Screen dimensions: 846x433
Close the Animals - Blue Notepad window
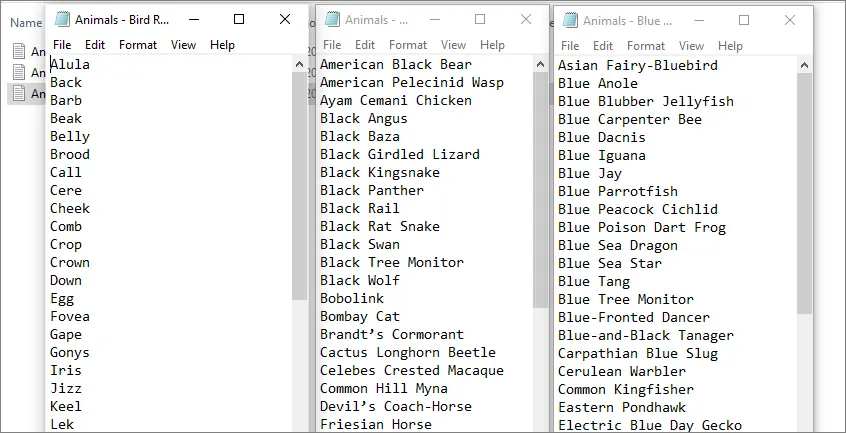790,20
